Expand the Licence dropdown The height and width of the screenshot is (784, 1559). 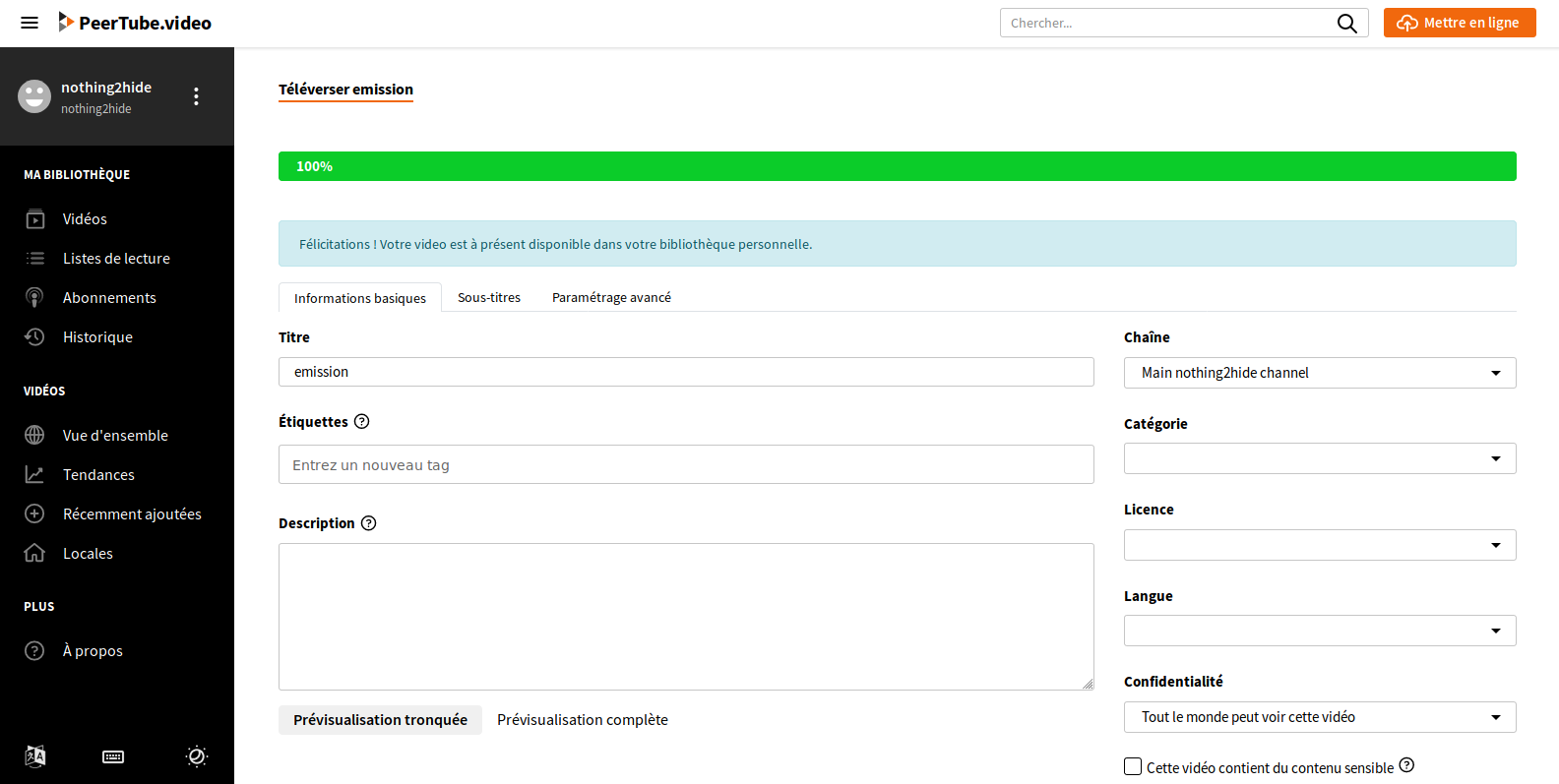pyautogui.click(x=1319, y=545)
